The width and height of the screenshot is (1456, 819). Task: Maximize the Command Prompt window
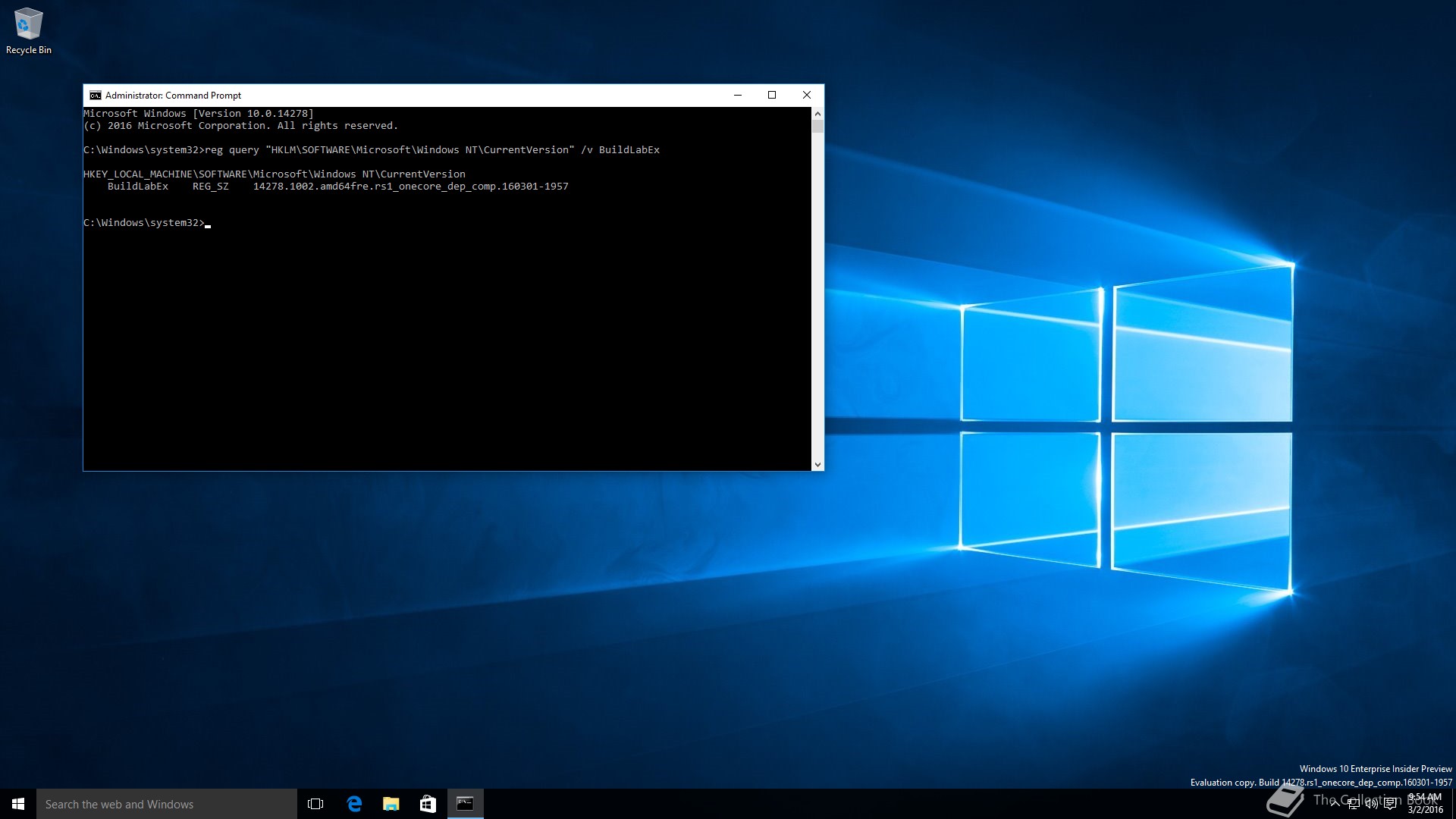click(x=772, y=95)
